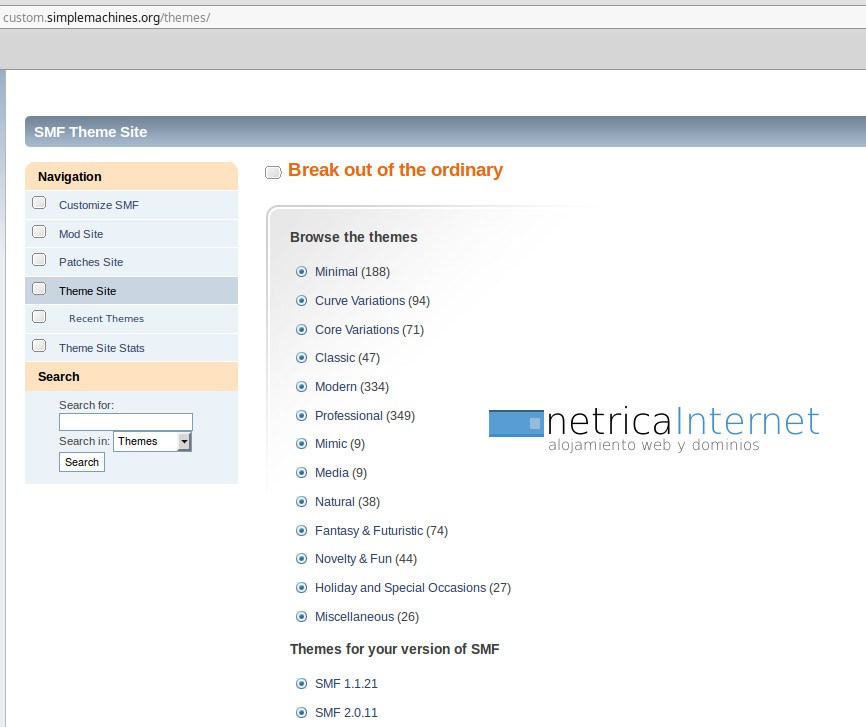Click the netrica Internet banner logo

[654, 428]
